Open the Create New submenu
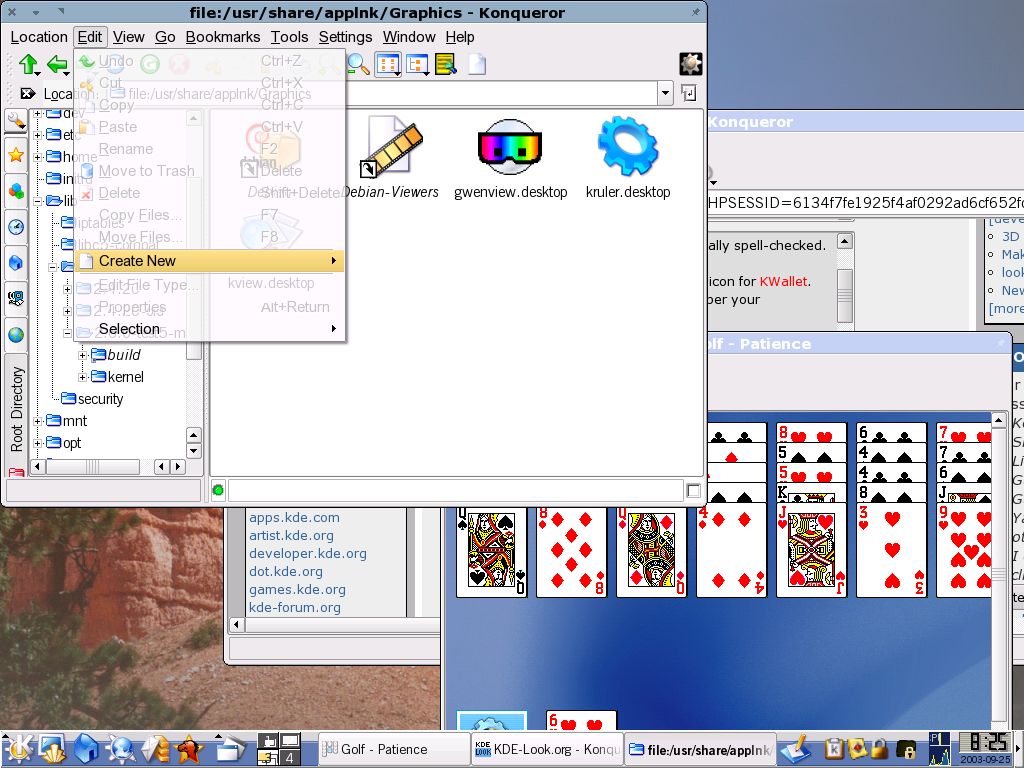The height and width of the screenshot is (768, 1024). 210,261
